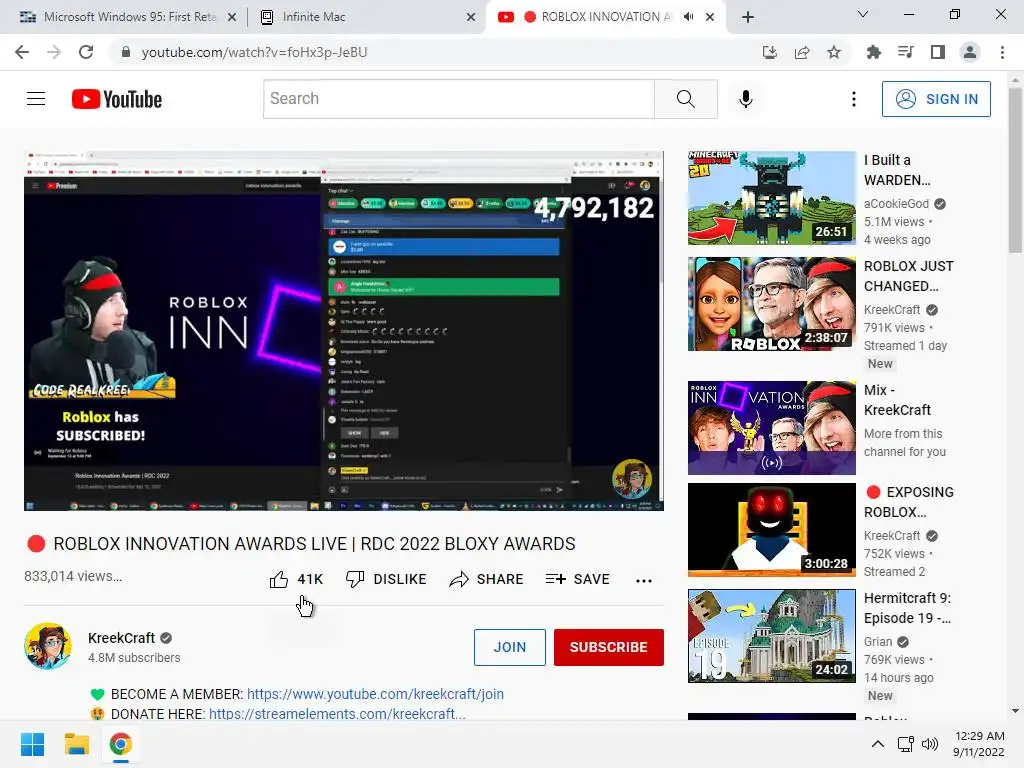The width and height of the screenshot is (1024, 768).
Task: Close the Infinite Mac tab
Action: click(x=471, y=17)
